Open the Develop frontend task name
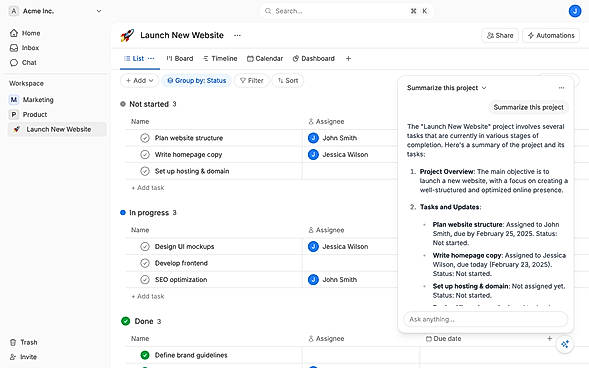The width and height of the screenshot is (589, 368). pos(181,263)
